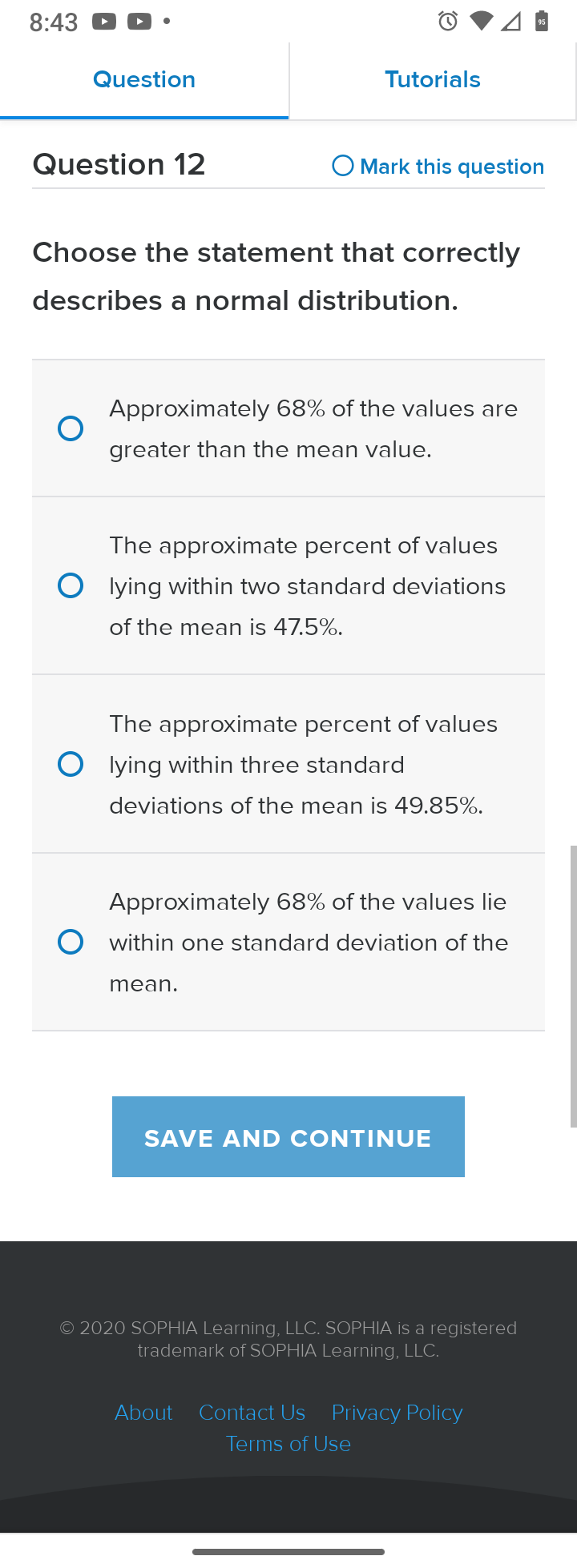Open the Terms of Use link
Screen dimensions: 577x1568
(x=288, y=1444)
